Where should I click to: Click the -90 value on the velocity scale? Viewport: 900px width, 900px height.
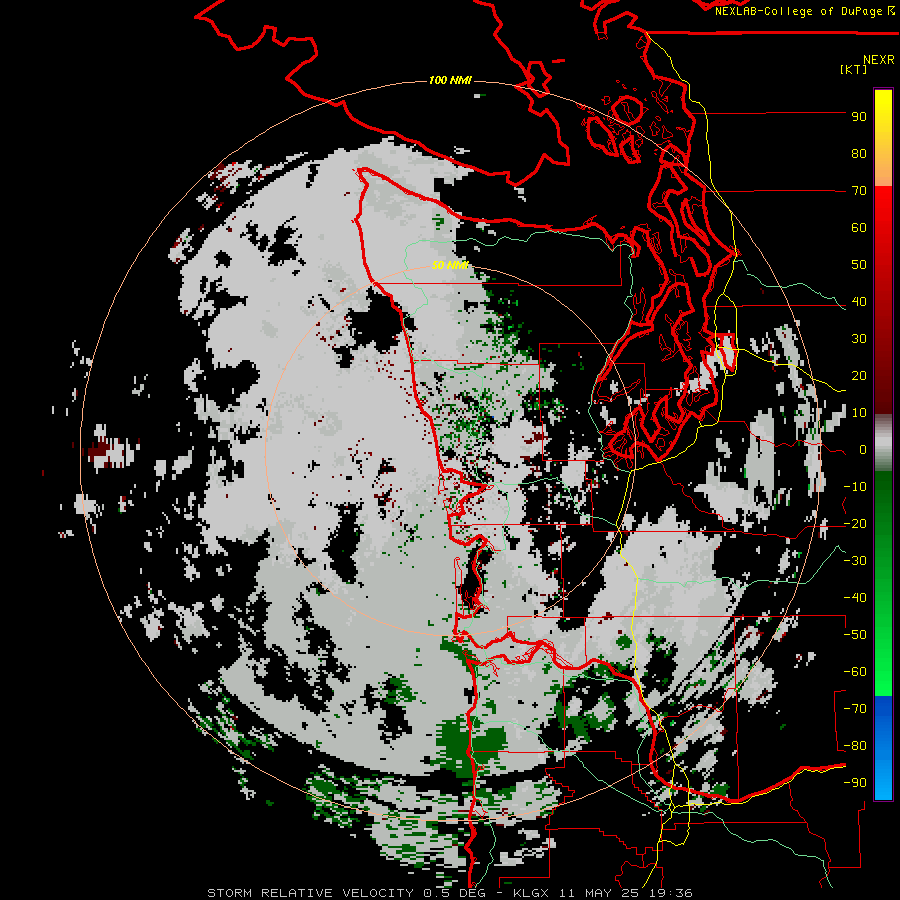[x=855, y=783]
